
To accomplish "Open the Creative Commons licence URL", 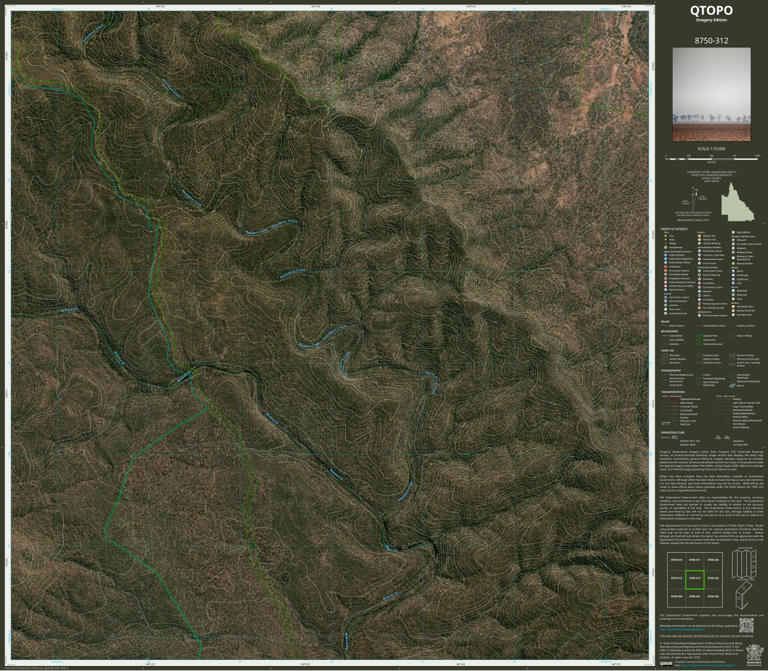I will (708, 665).
